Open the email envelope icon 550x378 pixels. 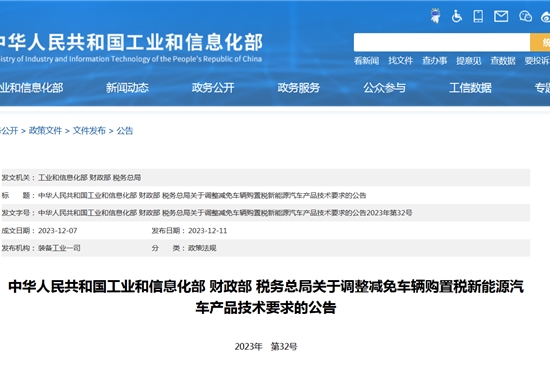click(501, 16)
